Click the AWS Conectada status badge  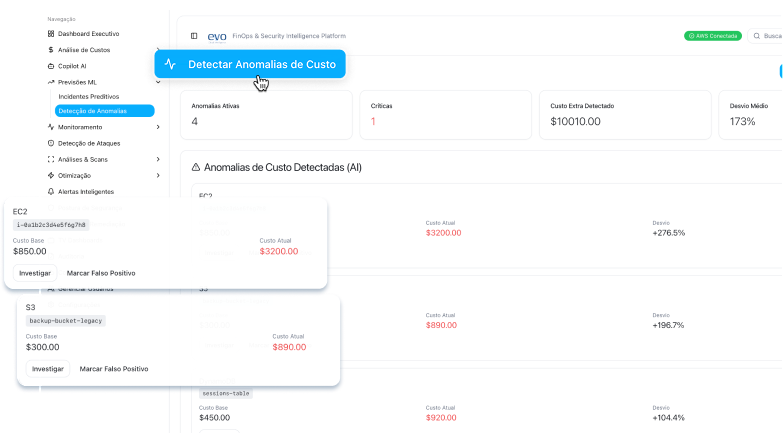713,36
